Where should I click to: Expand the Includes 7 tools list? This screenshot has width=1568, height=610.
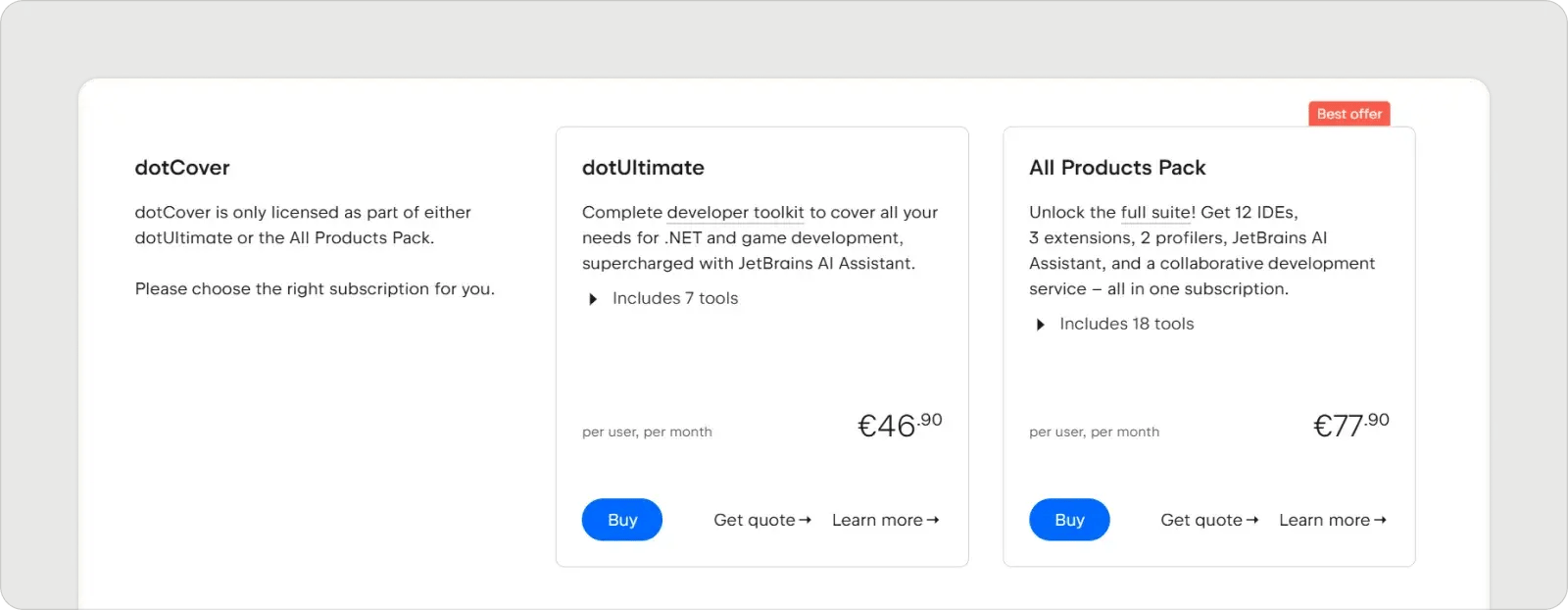(675, 298)
